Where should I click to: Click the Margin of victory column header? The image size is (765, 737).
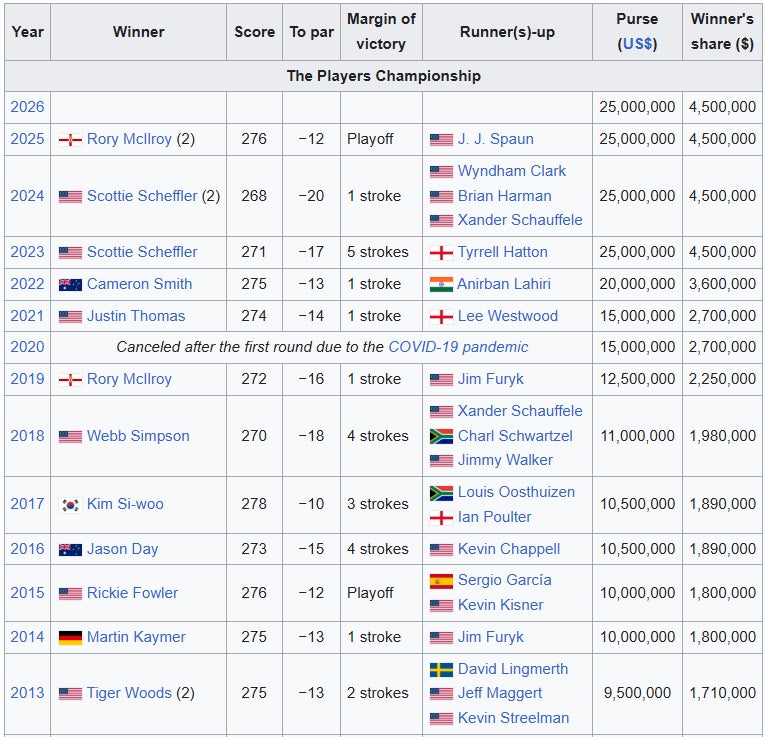point(381,32)
